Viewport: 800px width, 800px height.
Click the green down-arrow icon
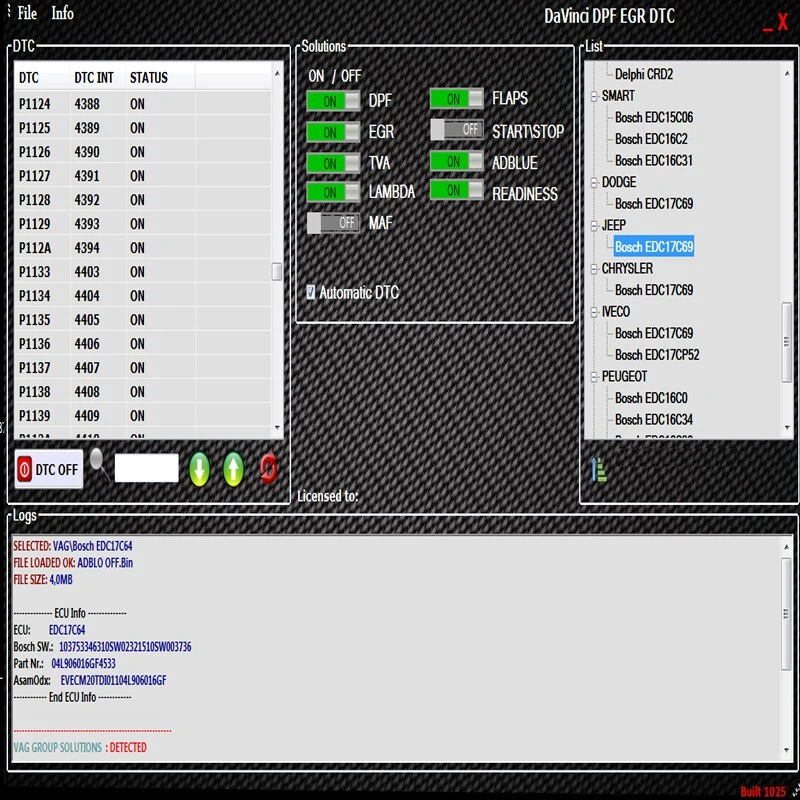[x=199, y=468]
